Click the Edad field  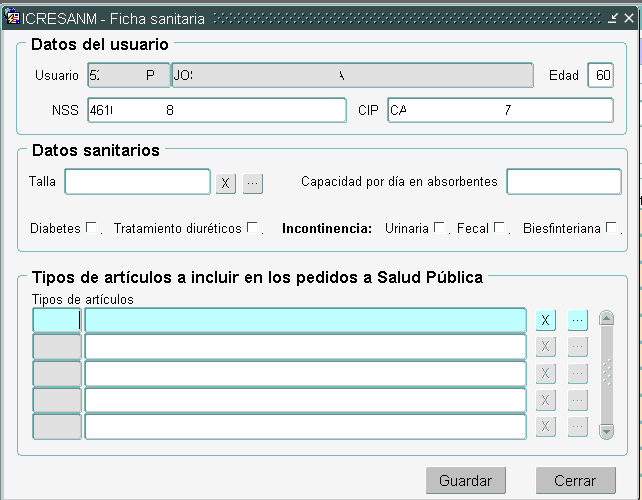pos(600,75)
